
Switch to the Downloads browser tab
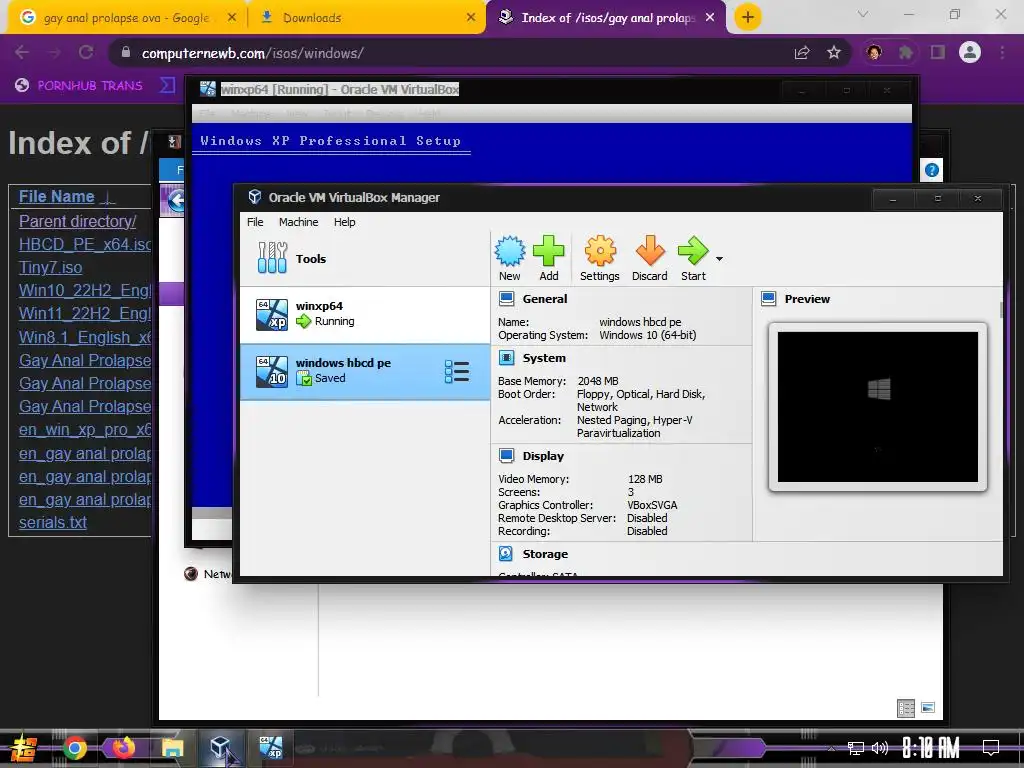point(367,18)
